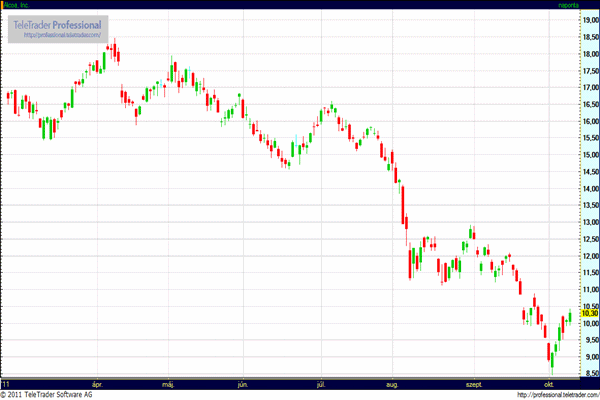Select the 'jún.' month marker on time axis

point(243,383)
